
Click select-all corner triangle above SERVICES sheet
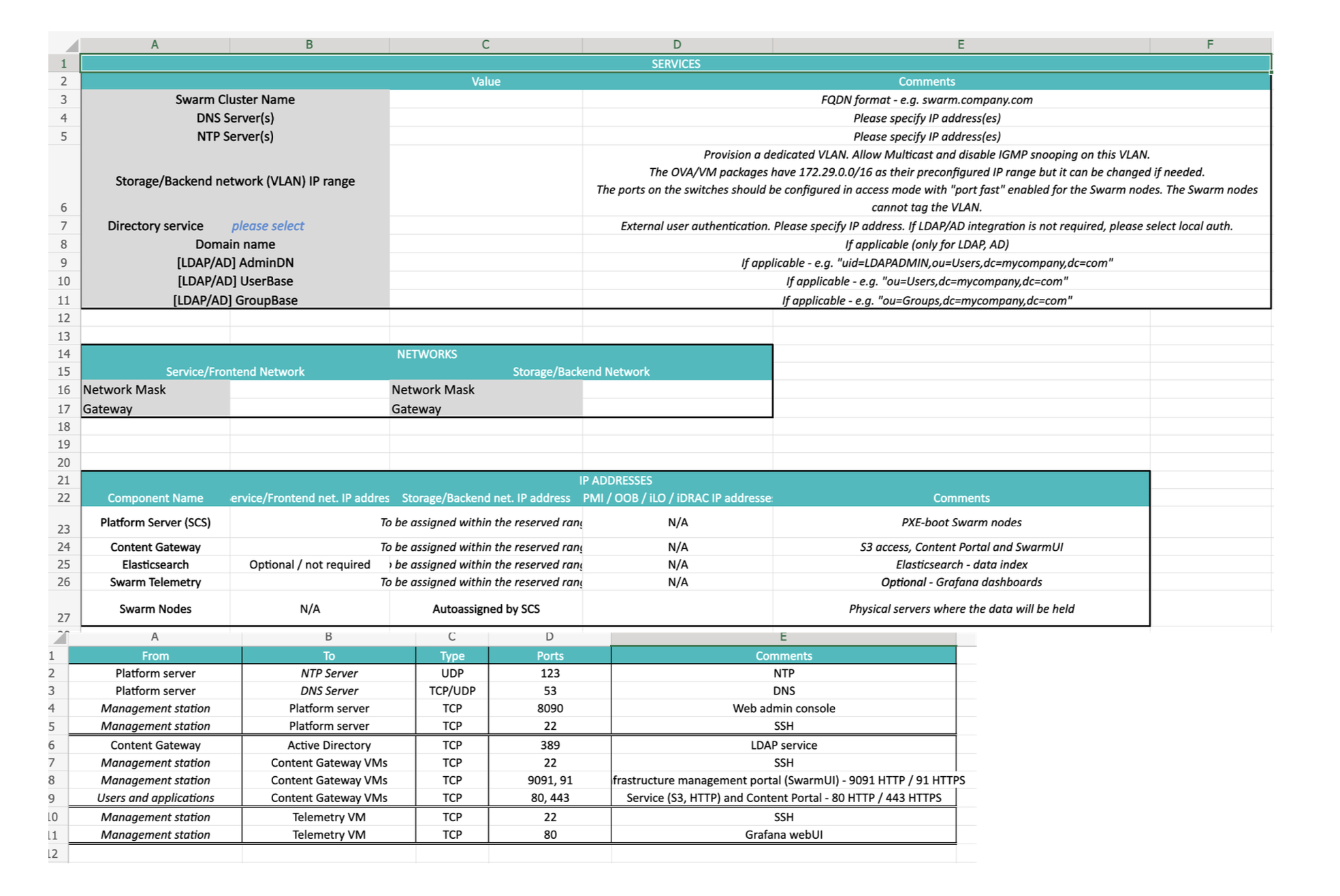[x=72, y=46]
